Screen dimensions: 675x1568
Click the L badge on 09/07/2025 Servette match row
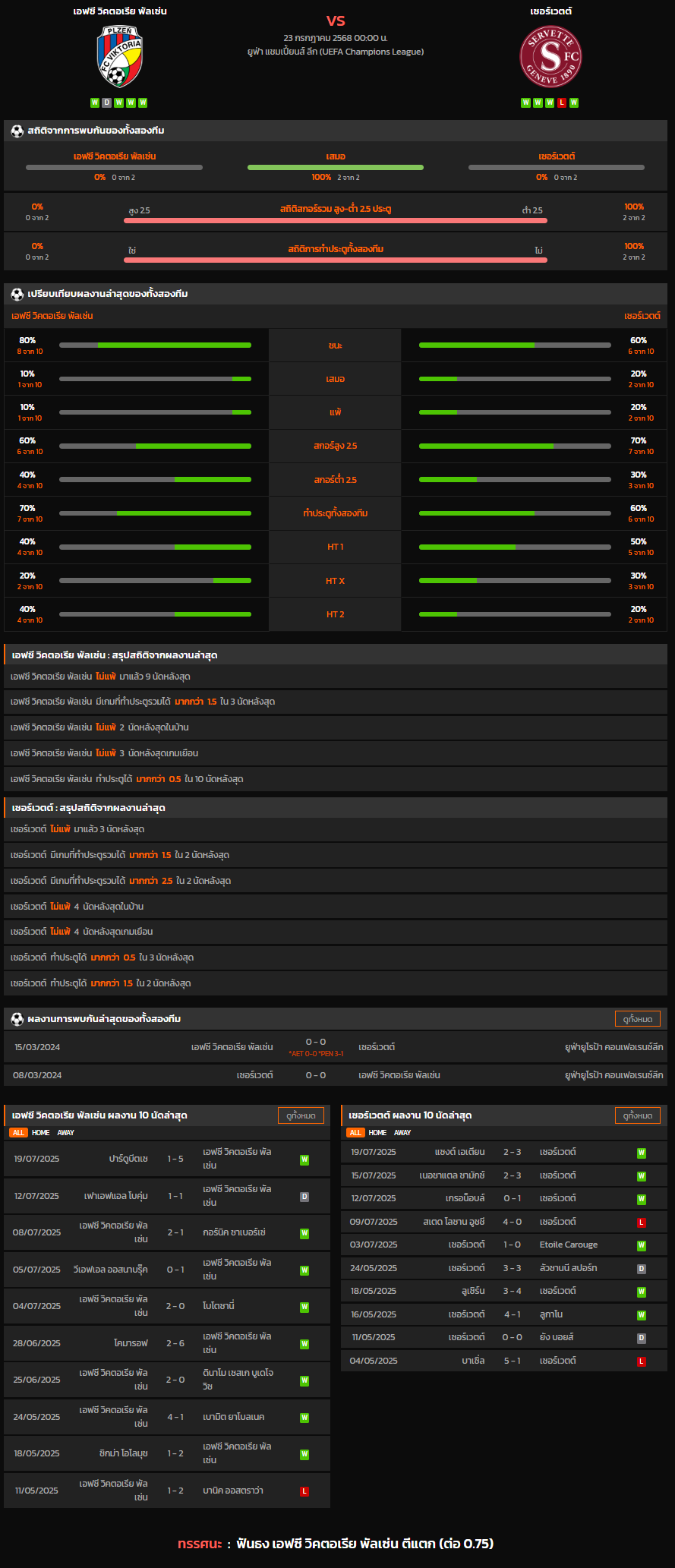(x=642, y=1223)
